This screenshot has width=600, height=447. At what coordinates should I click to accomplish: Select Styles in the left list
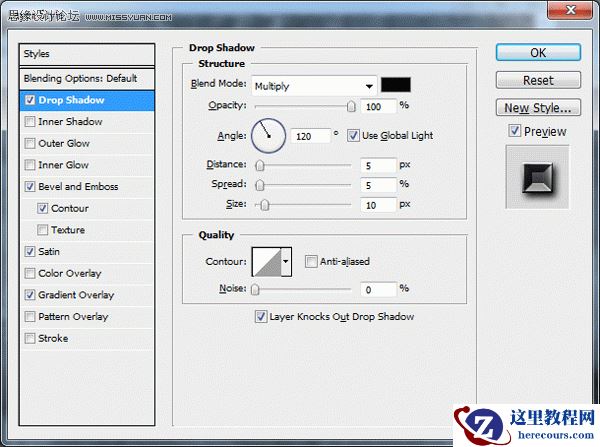tap(87, 54)
